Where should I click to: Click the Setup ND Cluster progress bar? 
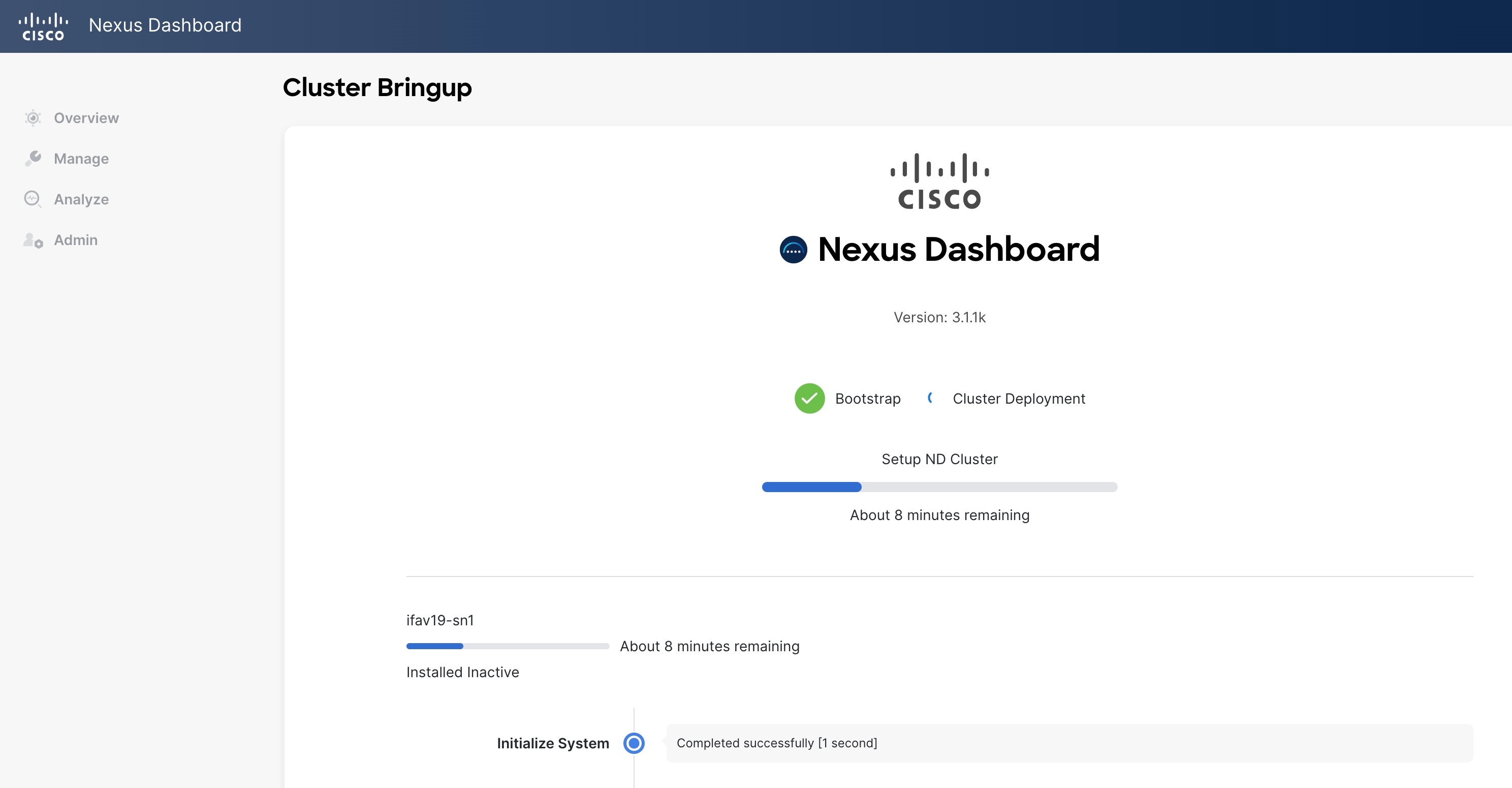tap(939, 487)
